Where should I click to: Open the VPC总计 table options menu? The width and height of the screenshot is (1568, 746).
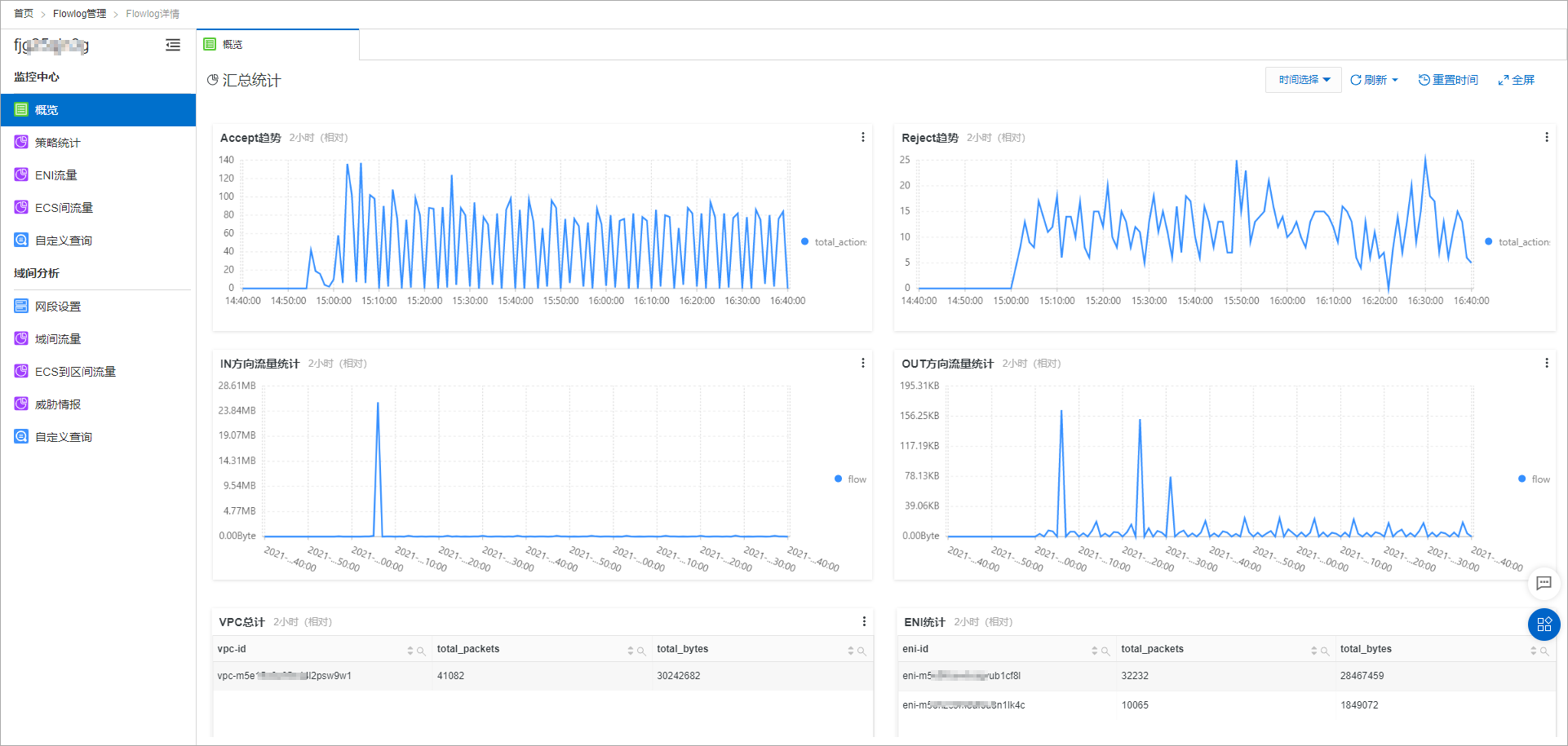tap(864, 622)
